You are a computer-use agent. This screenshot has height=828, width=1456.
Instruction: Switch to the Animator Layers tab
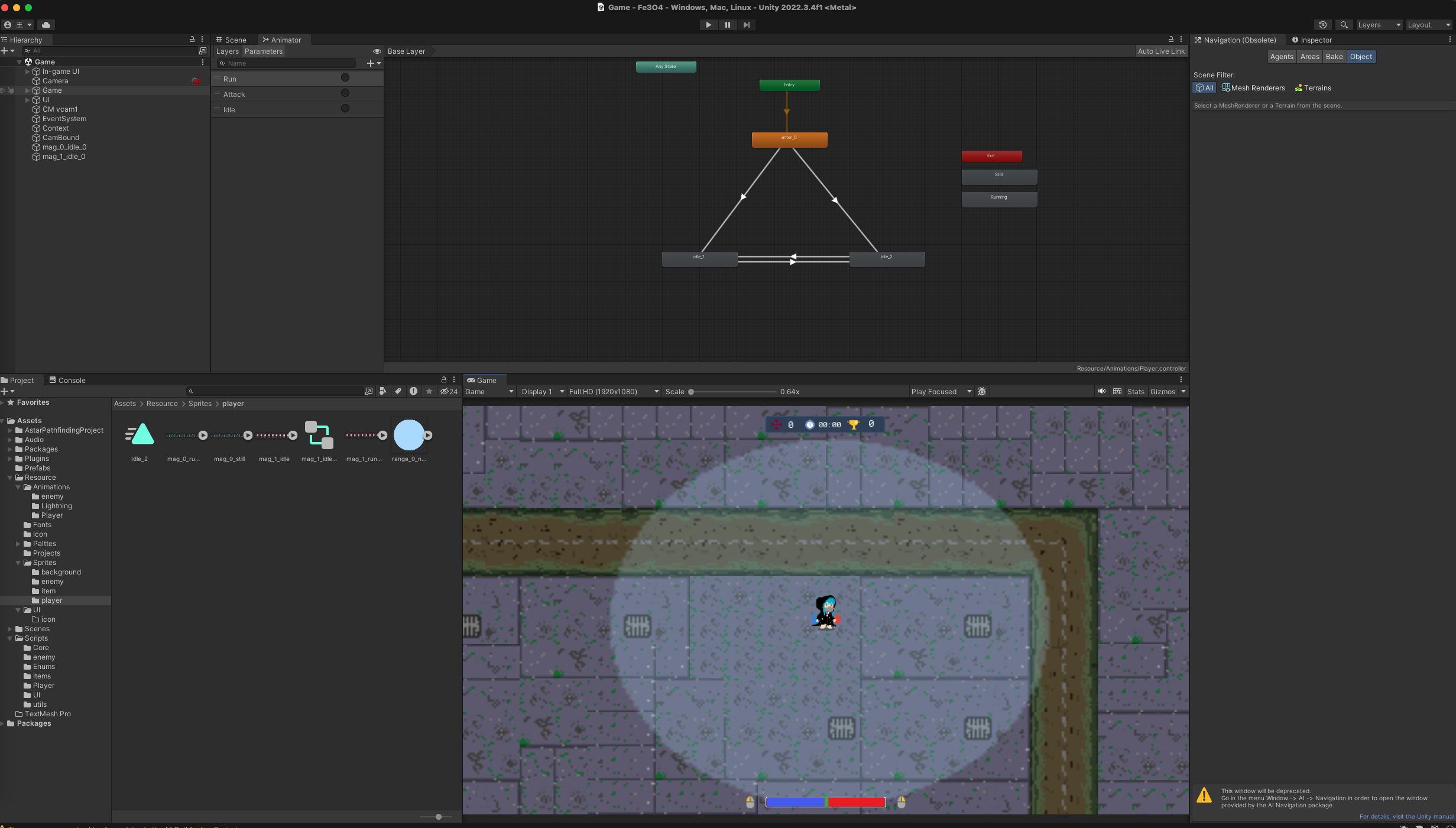(x=227, y=51)
